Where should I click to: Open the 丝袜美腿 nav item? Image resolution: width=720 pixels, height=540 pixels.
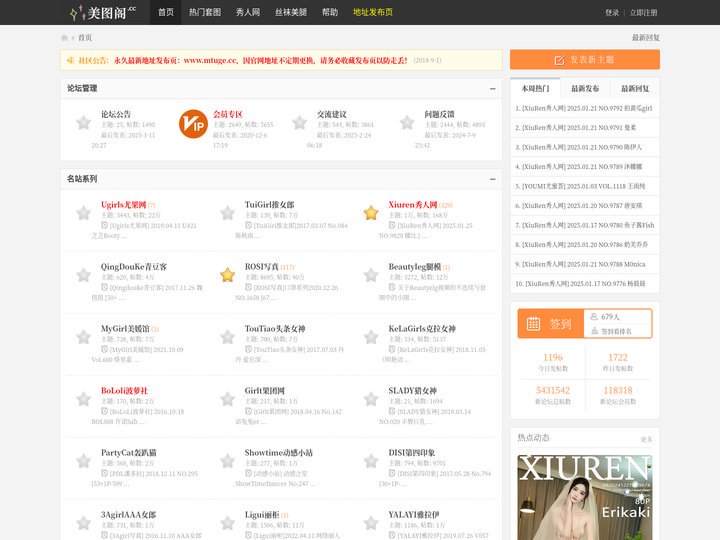click(291, 12)
